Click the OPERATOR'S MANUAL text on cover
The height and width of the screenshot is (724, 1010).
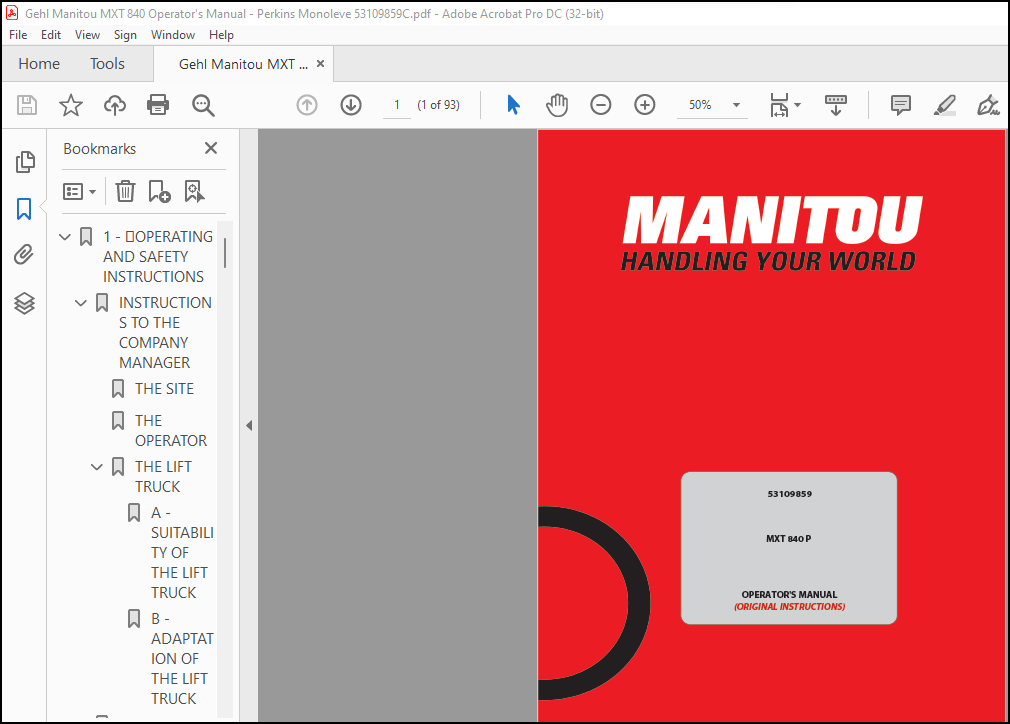(x=789, y=595)
